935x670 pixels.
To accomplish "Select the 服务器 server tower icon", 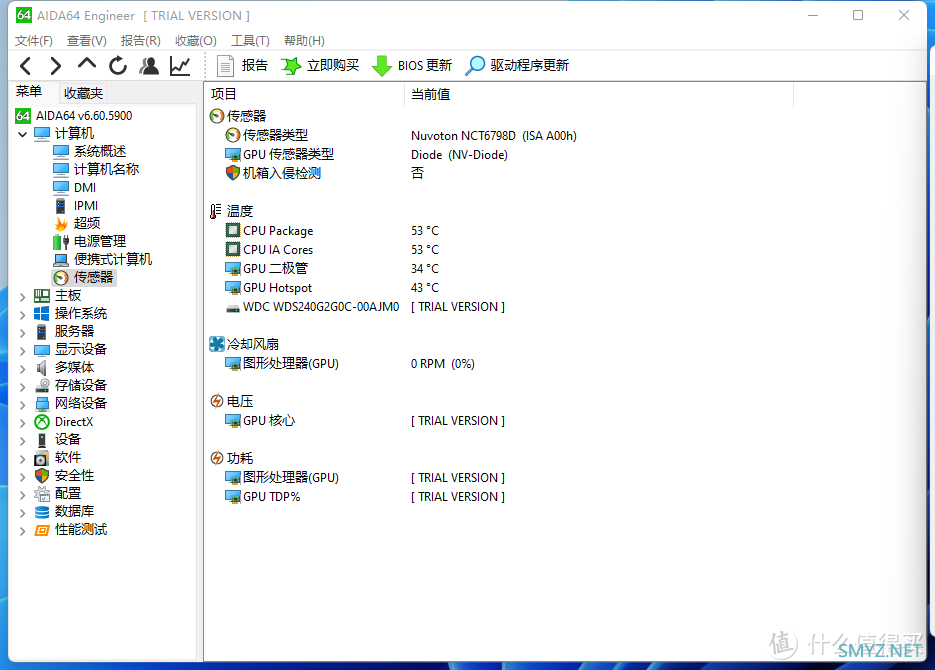I will pyautogui.click(x=42, y=331).
